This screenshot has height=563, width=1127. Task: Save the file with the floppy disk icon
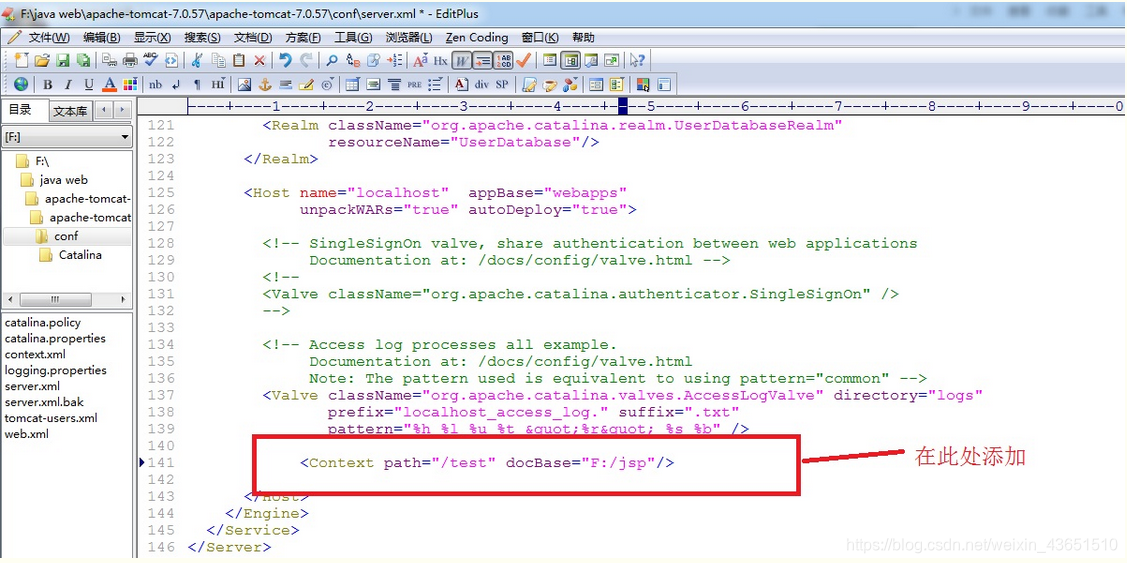click(x=63, y=60)
